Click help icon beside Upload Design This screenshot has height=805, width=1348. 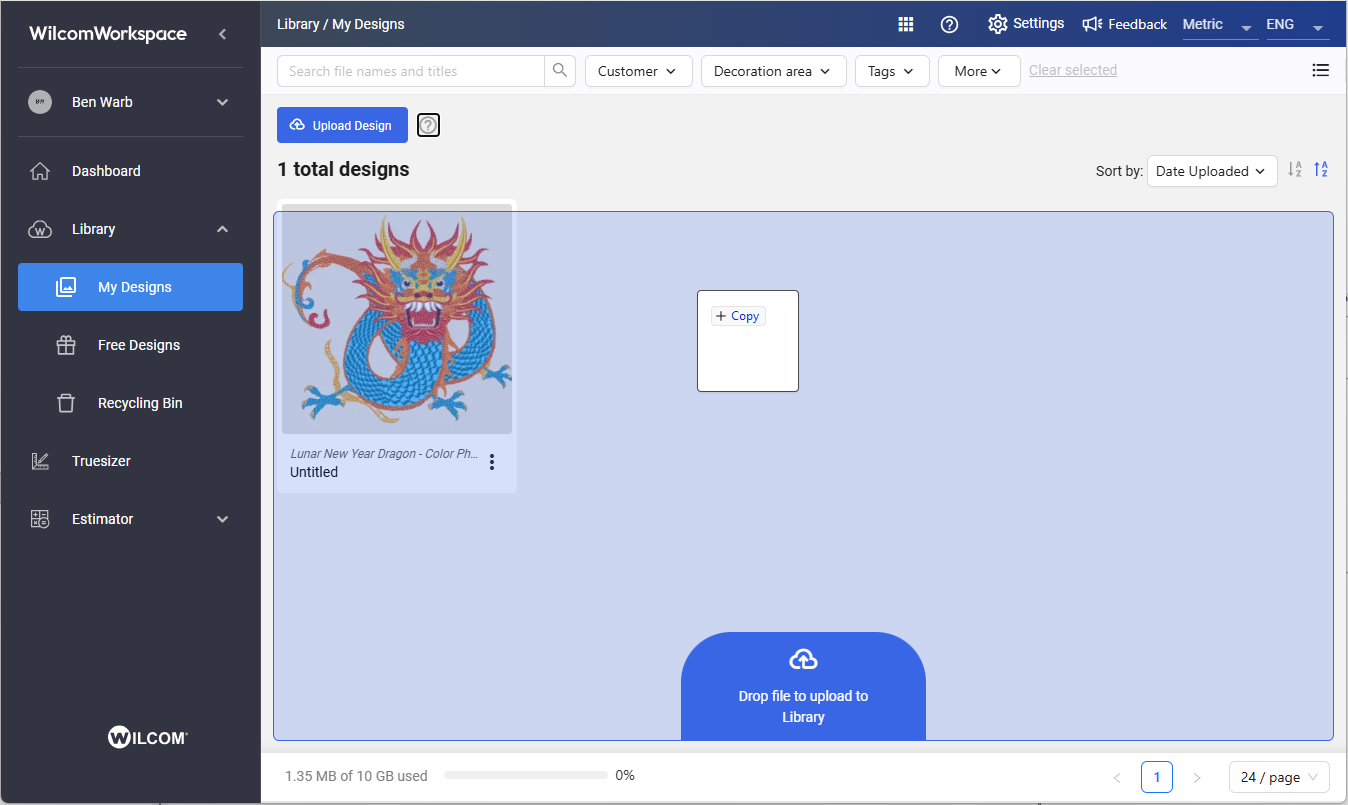click(x=428, y=125)
